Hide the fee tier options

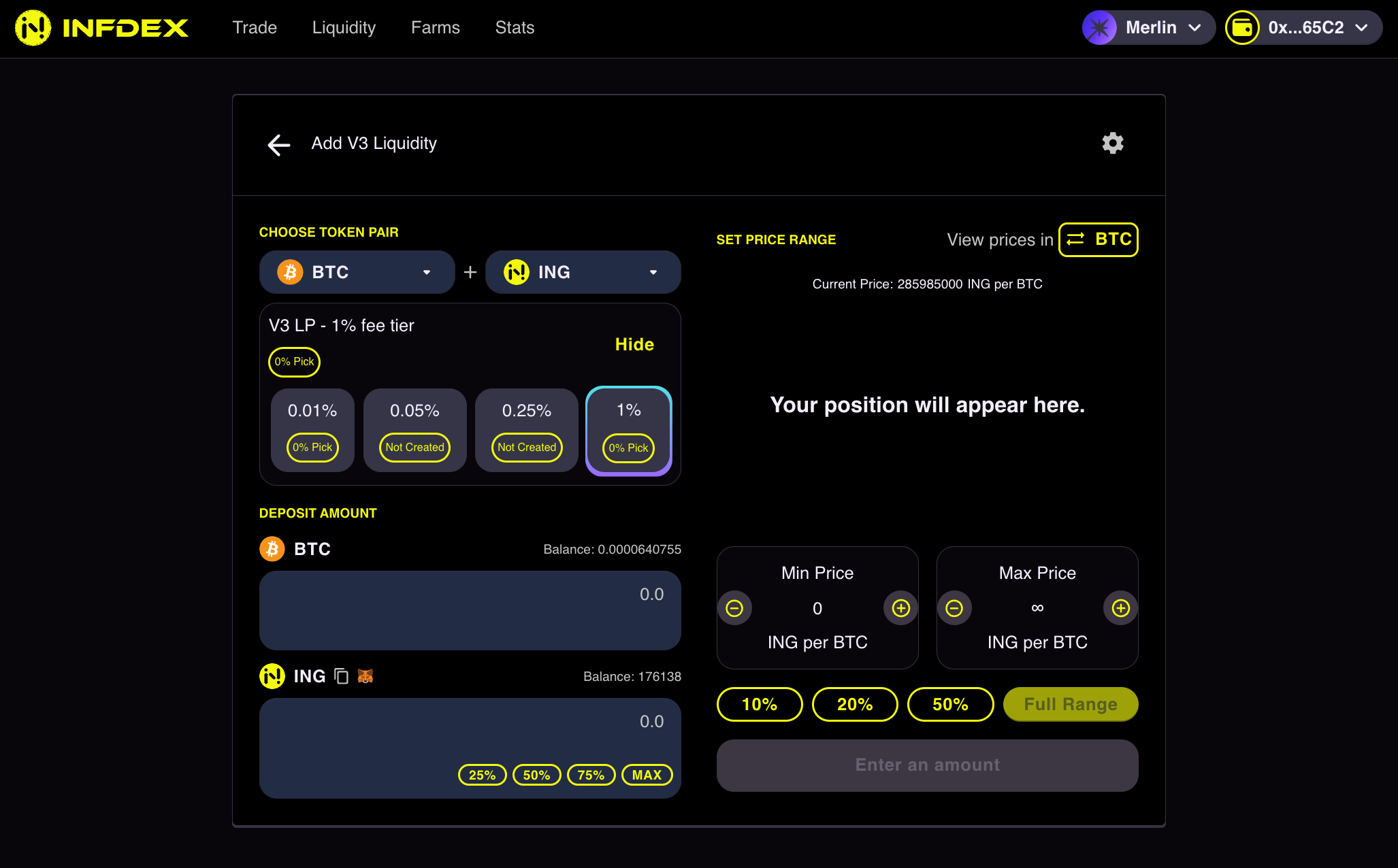[634, 344]
